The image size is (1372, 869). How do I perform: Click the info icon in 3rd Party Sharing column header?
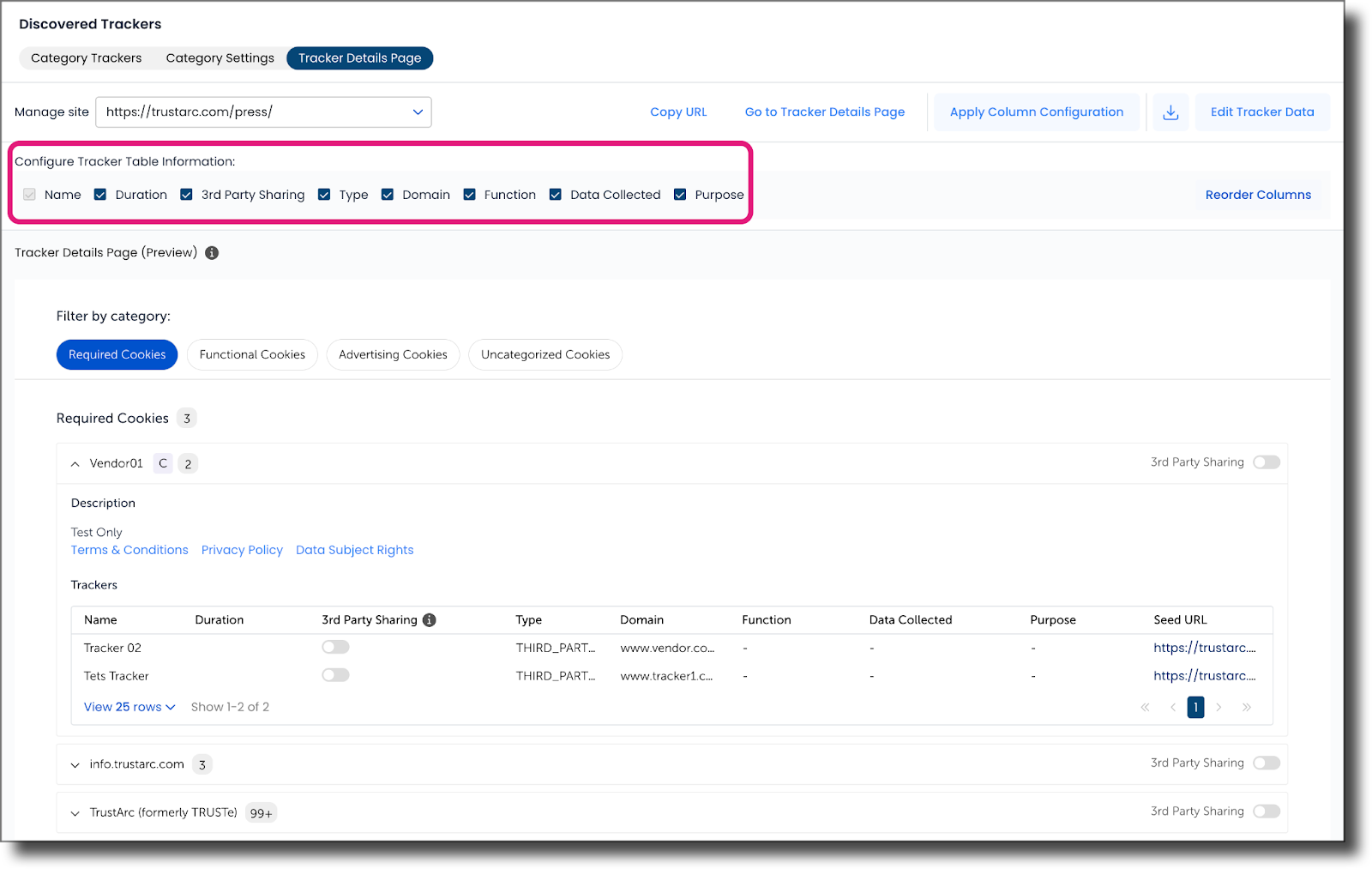click(x=430, y=619)
